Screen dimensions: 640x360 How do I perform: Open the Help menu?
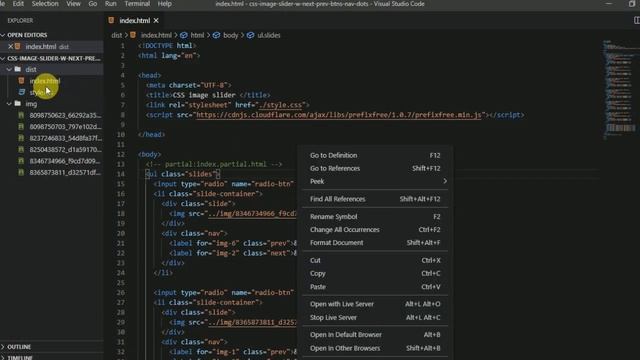[164, 4]
